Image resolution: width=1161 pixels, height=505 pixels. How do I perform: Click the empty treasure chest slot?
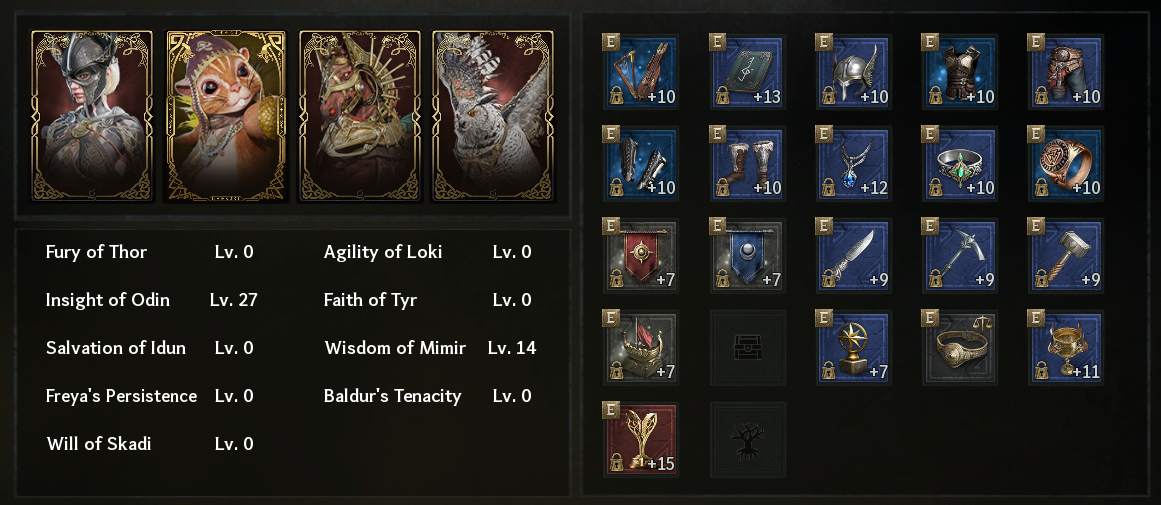[x=747, y=348]
